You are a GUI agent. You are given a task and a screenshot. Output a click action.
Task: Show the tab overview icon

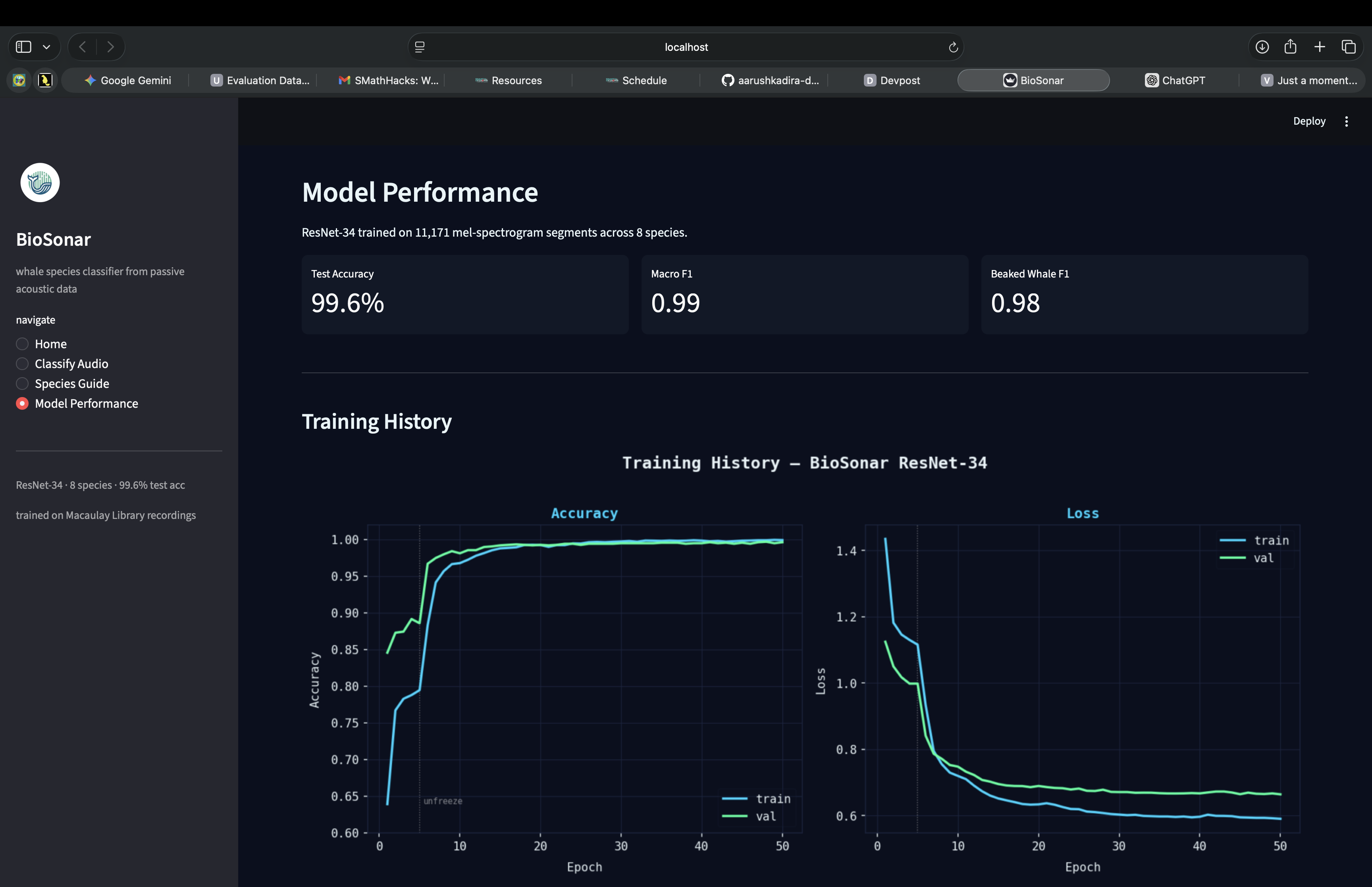click(1349, 47)
